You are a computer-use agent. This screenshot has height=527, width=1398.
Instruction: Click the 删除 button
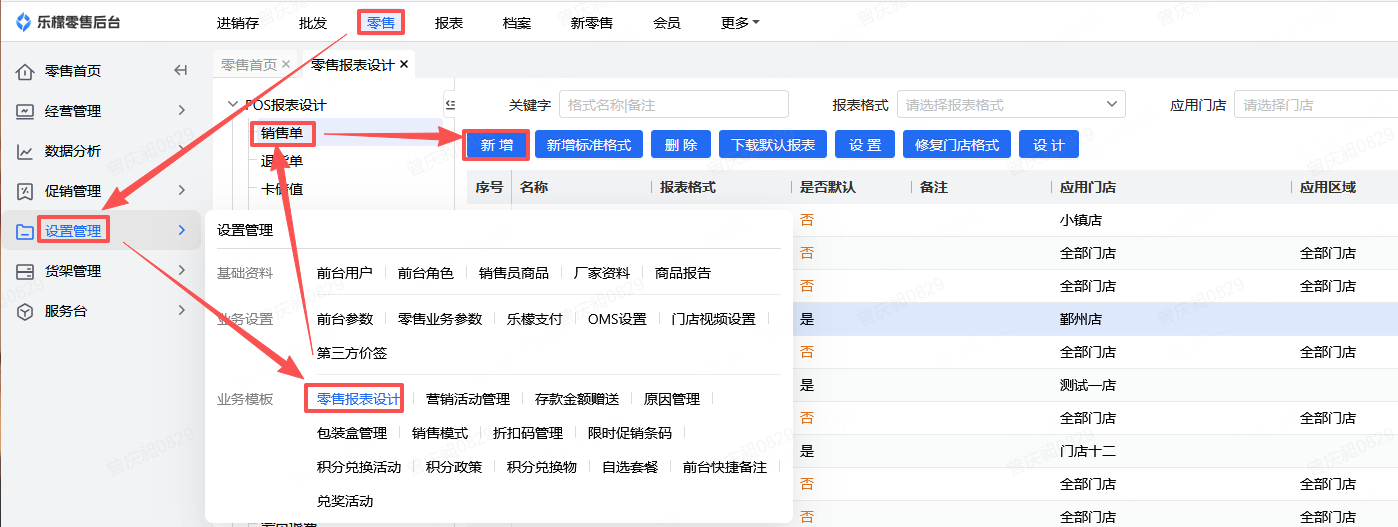coord(681,145)
